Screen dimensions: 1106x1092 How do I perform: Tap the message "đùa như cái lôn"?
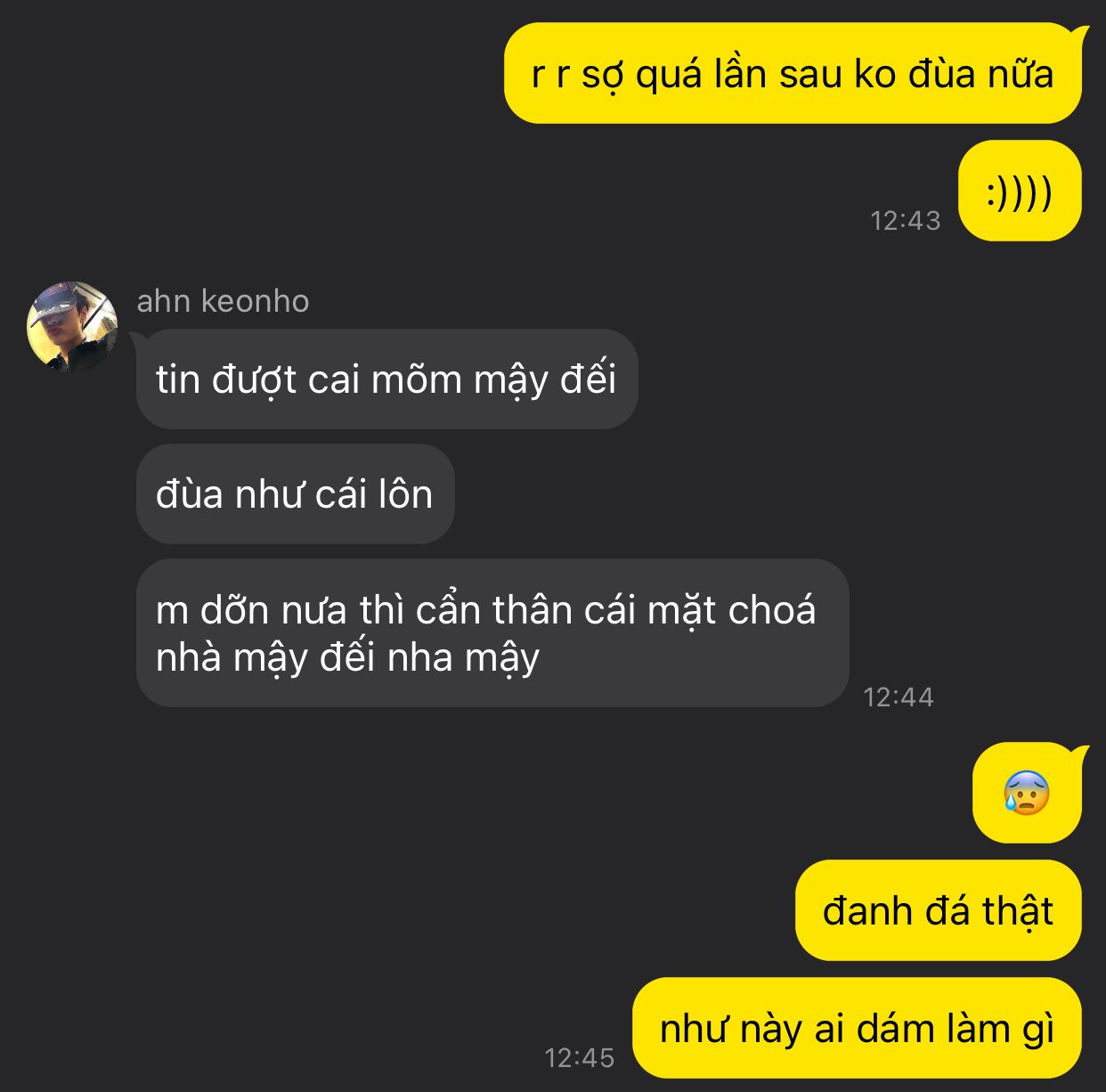pyautogui.click(x=295, y=494)
